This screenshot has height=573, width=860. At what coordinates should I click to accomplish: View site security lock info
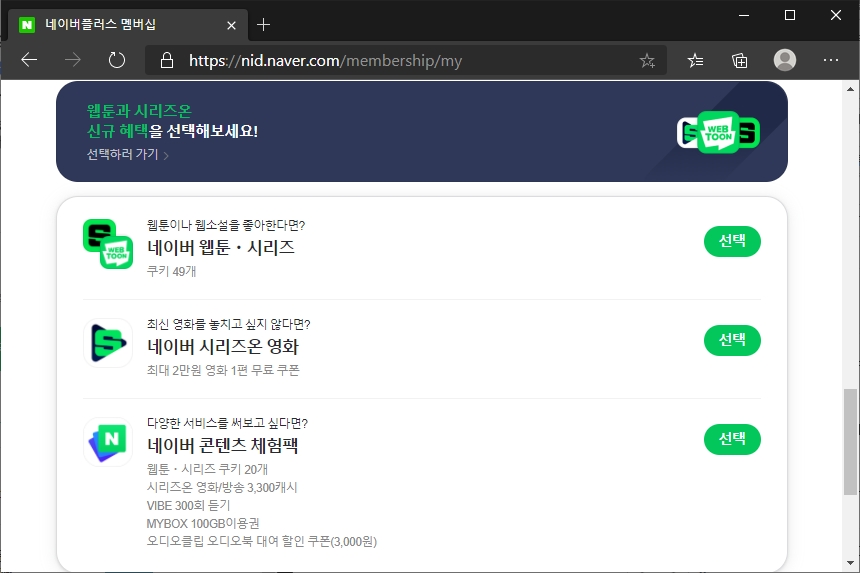(x=167, y=60)
